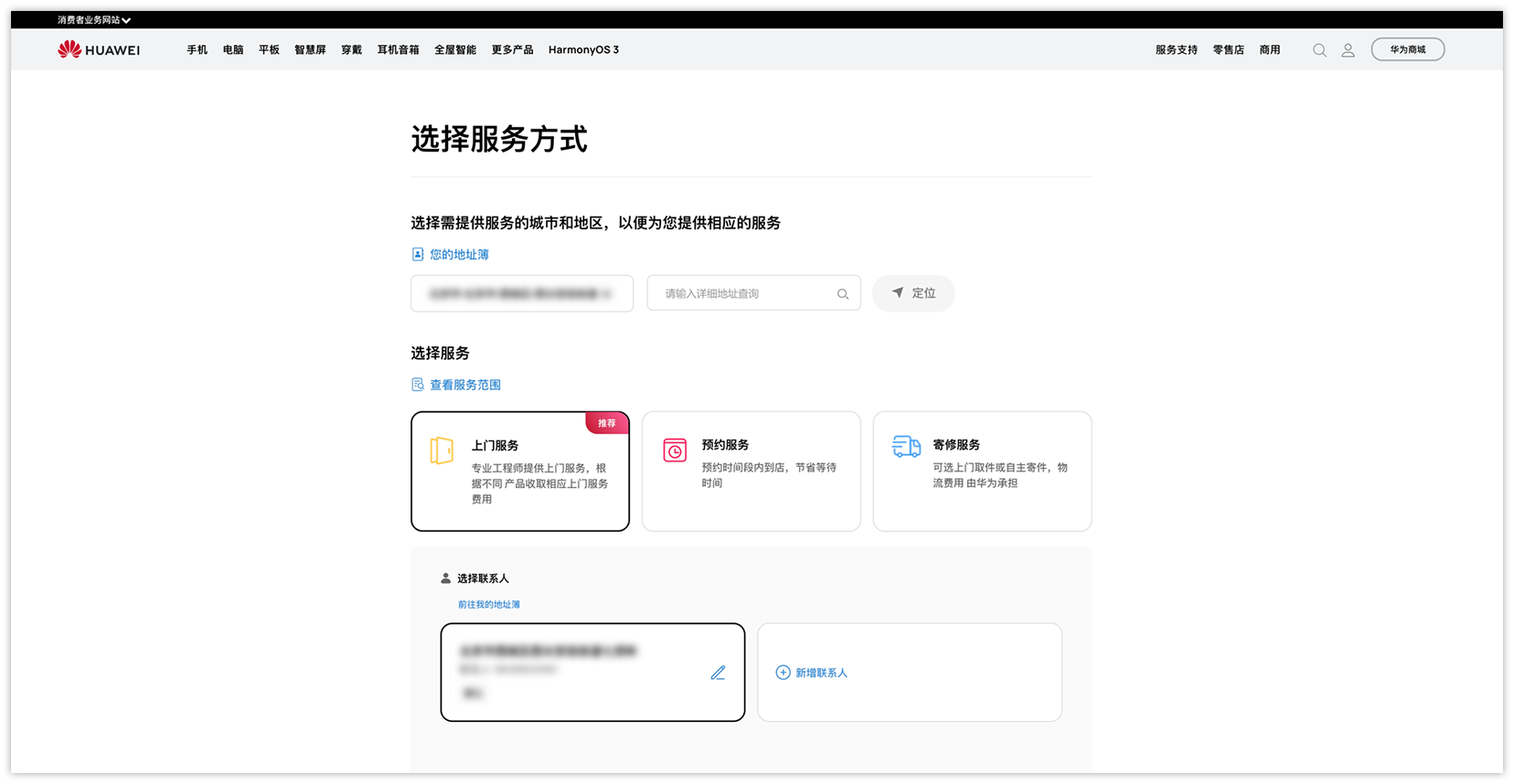
Task: Click the edit pencil on contact card
Action: click(718, 673)
